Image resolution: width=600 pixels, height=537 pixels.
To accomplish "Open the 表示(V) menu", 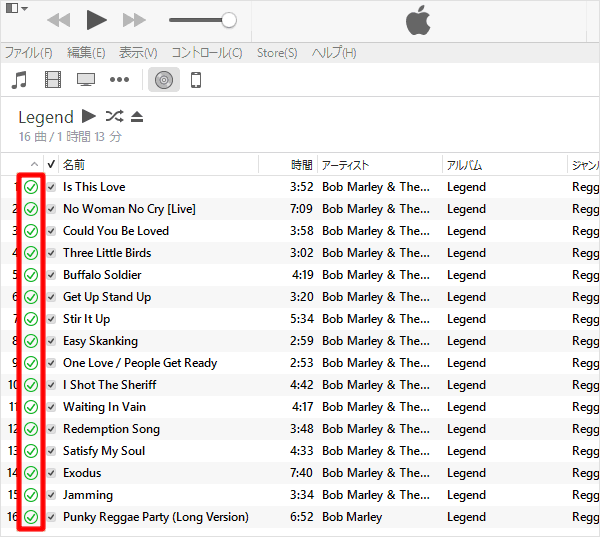I will click(138, 53).
